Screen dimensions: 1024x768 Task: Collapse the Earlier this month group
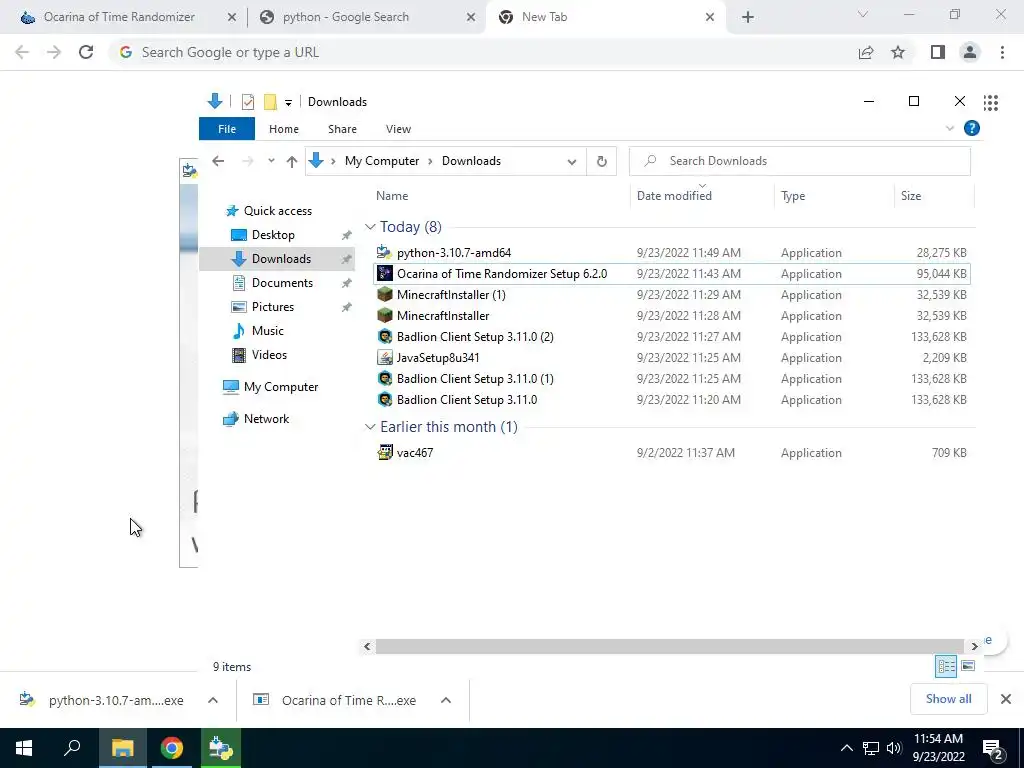point(370,426)
